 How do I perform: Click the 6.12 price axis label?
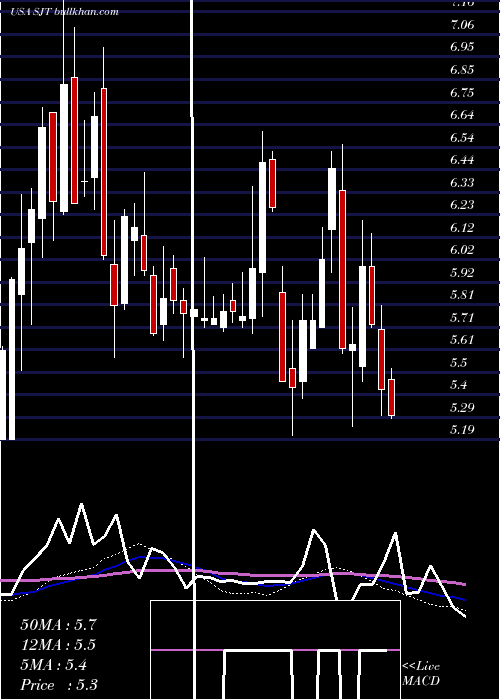[x=462, y=227]
